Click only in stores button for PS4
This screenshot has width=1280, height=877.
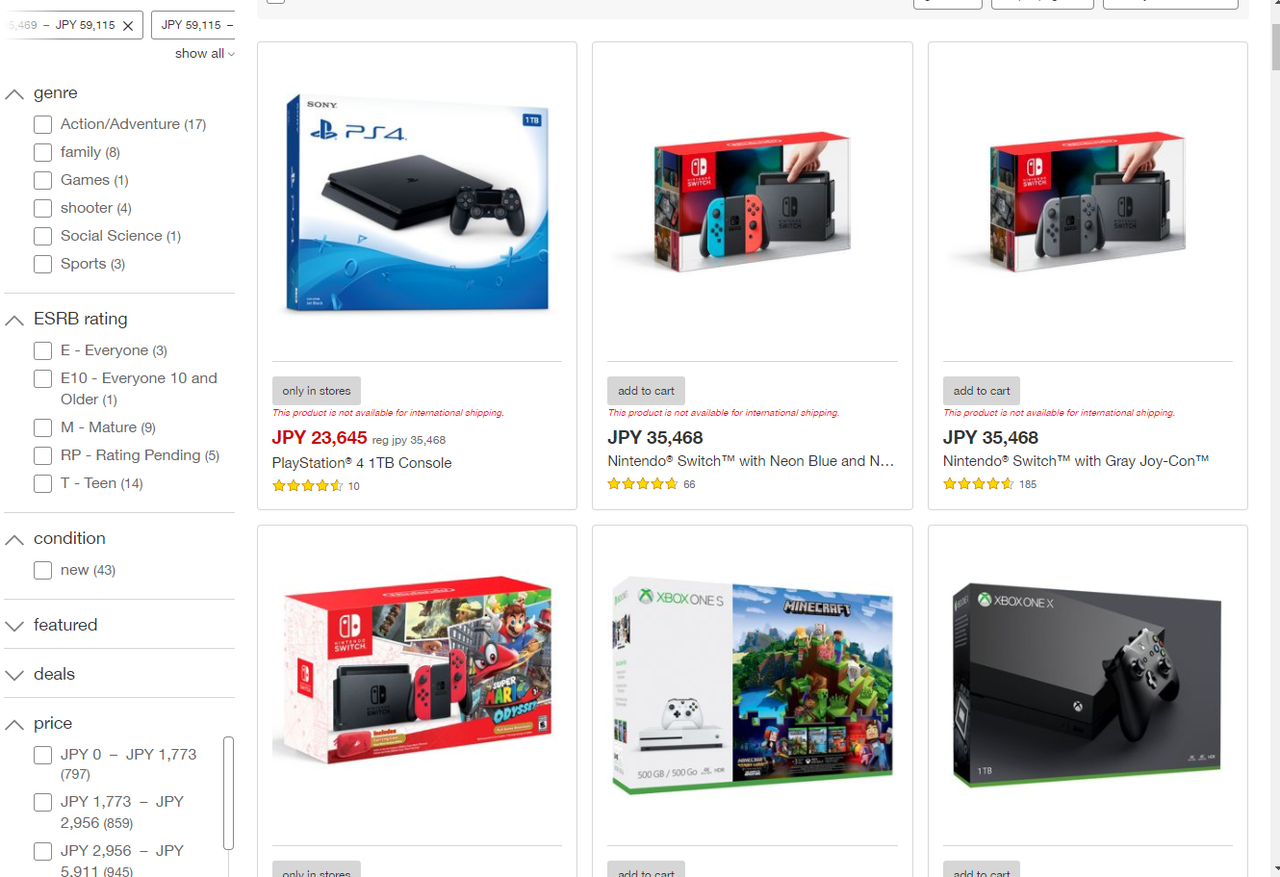(x=317, y=391)
